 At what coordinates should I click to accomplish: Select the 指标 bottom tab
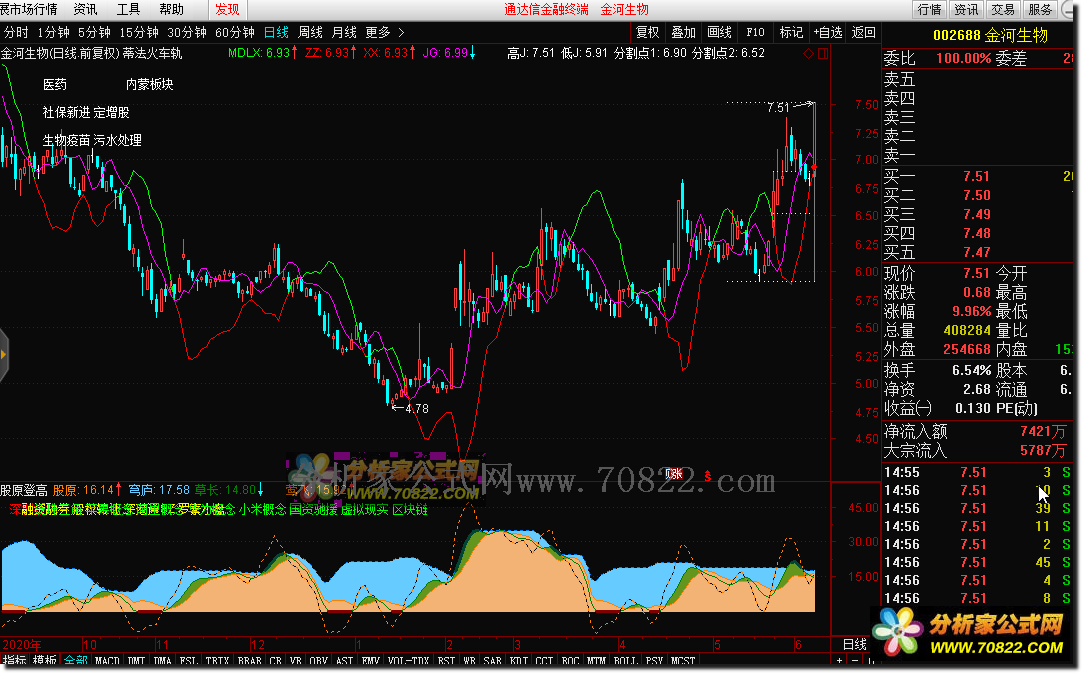(x=15, y=661)
